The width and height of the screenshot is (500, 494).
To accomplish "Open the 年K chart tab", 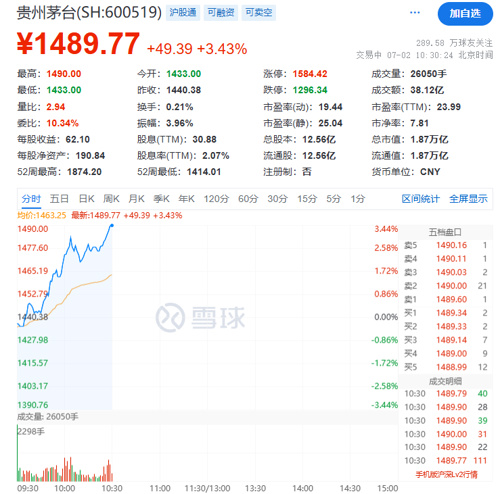I will click(187, 199).
